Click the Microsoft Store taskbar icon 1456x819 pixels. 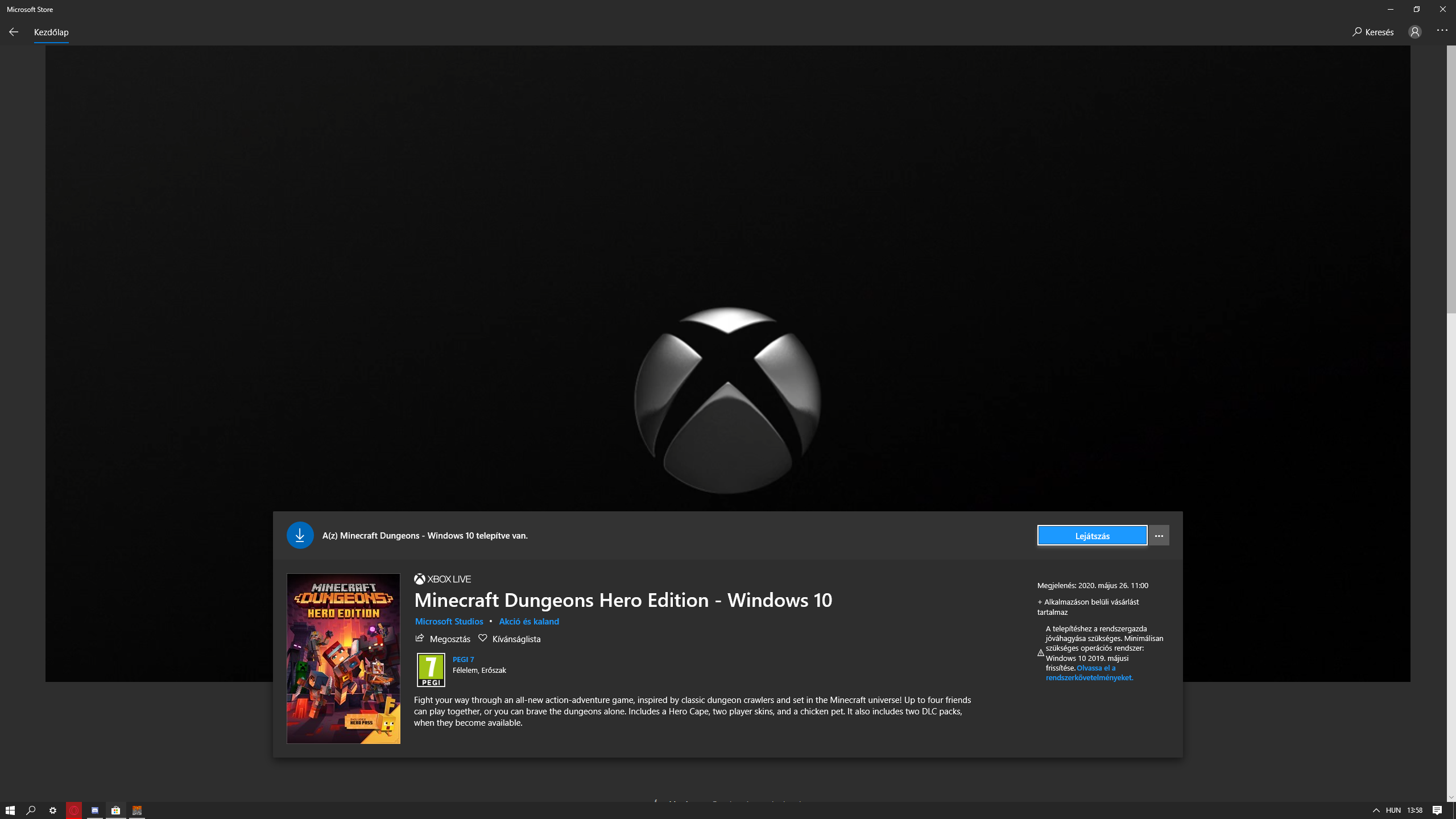(x=116, y=810)
